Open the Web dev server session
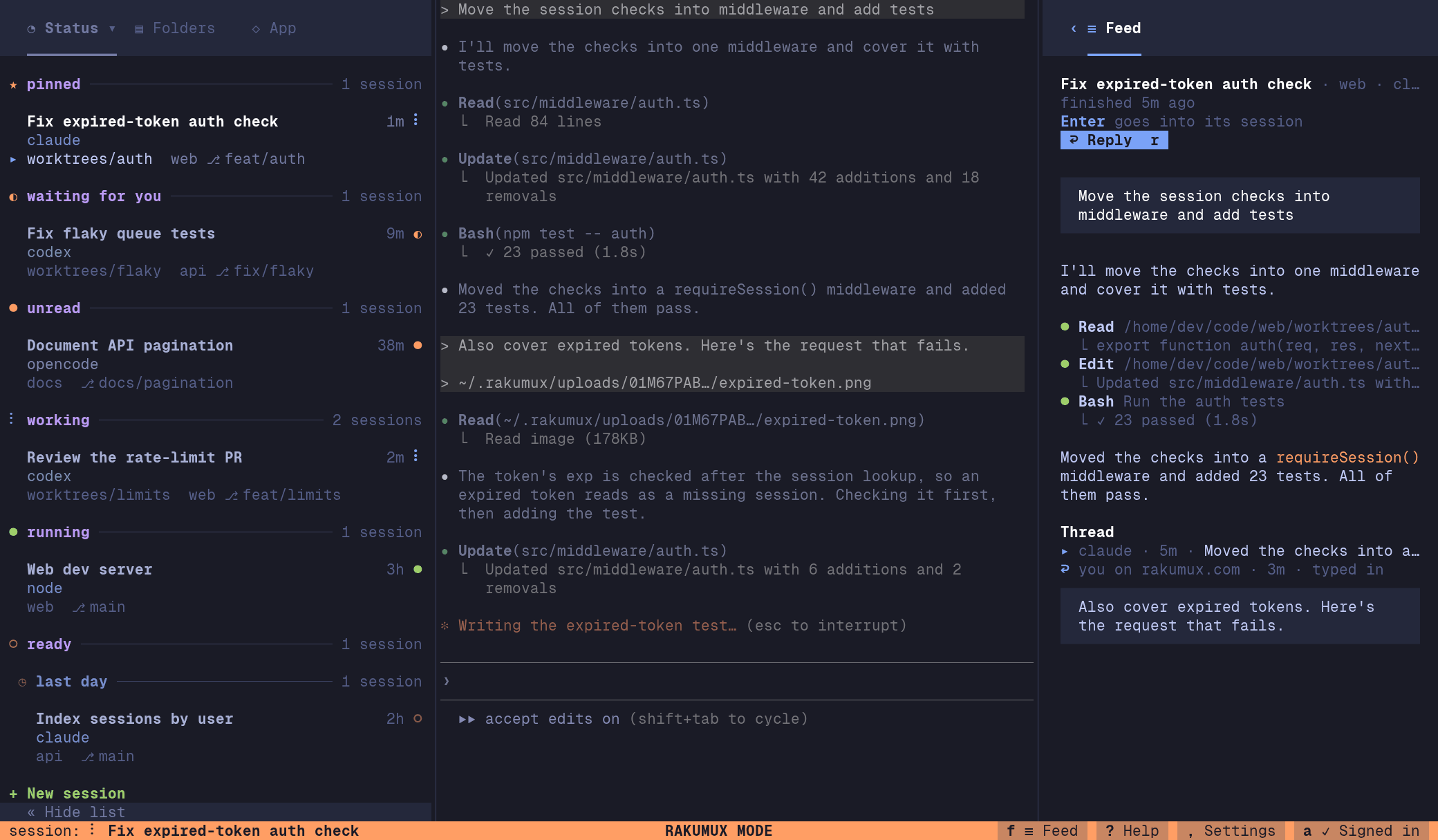1438x840 pixels. [x=90, y=570]
